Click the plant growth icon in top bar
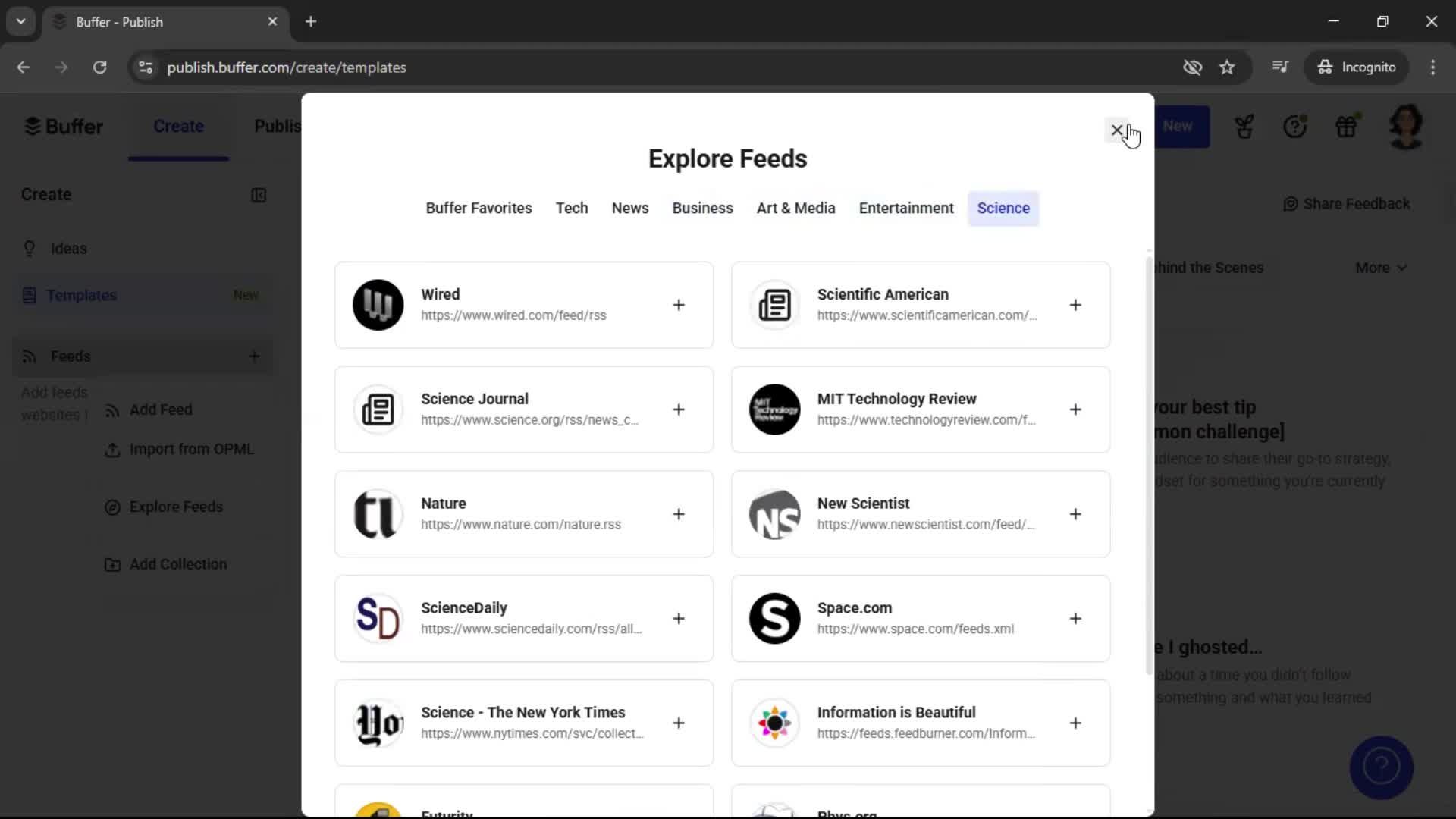1456x819 pixels. pyautogui.click(x=1244, y=126)
